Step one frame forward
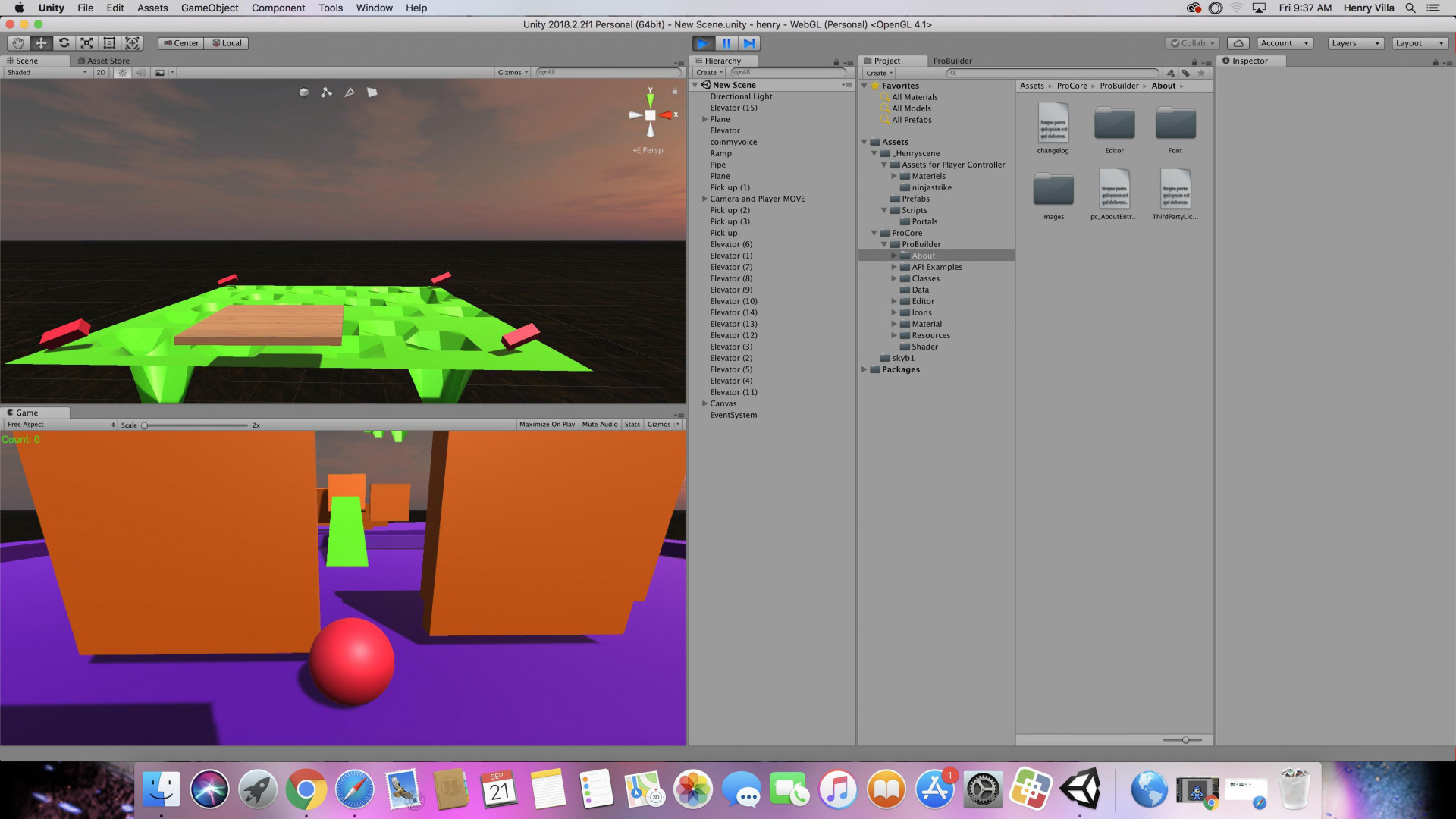 click(749, 43)
